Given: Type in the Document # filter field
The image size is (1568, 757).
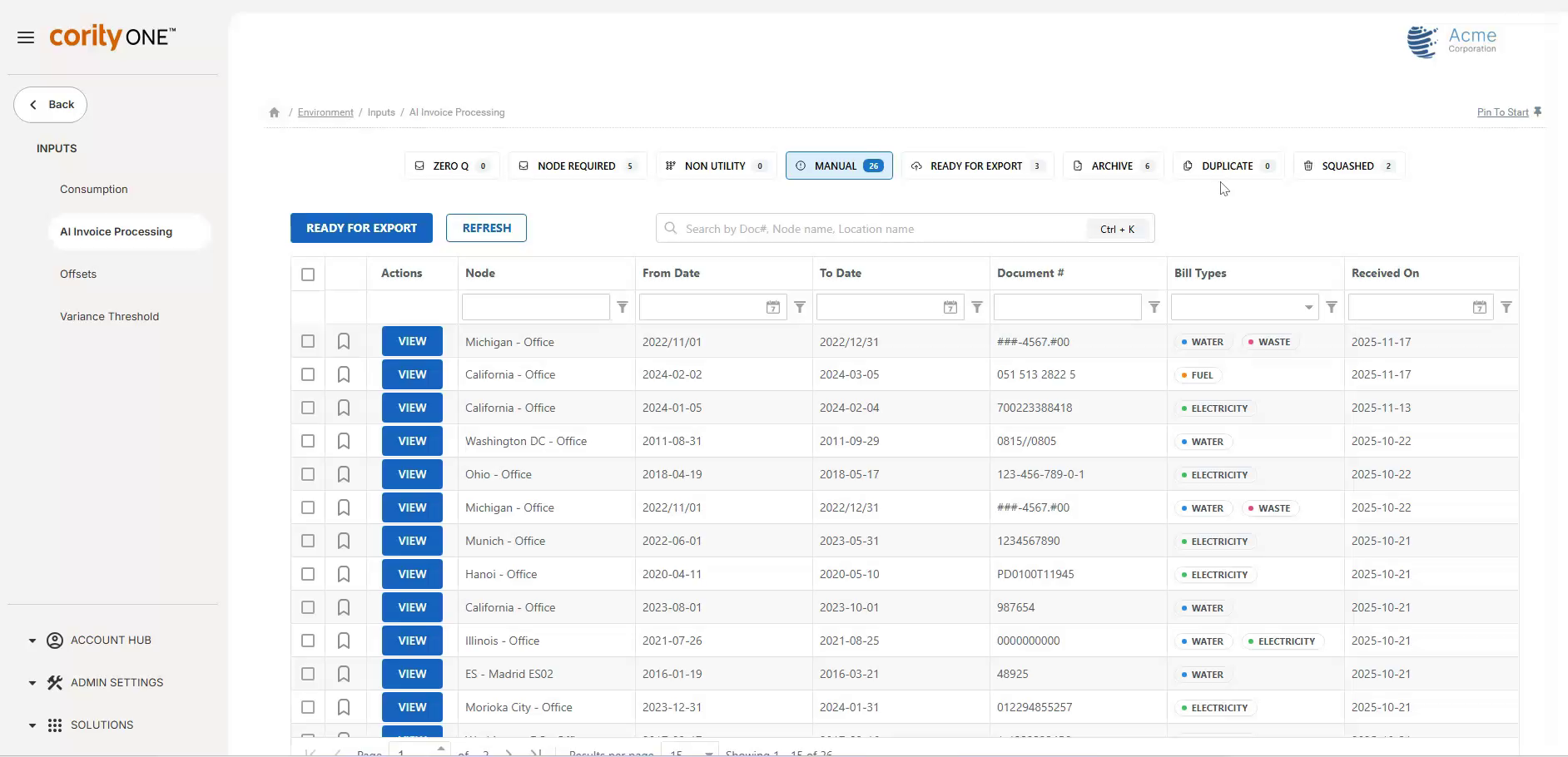Looking at the screenshot, I should (1066, 307).
